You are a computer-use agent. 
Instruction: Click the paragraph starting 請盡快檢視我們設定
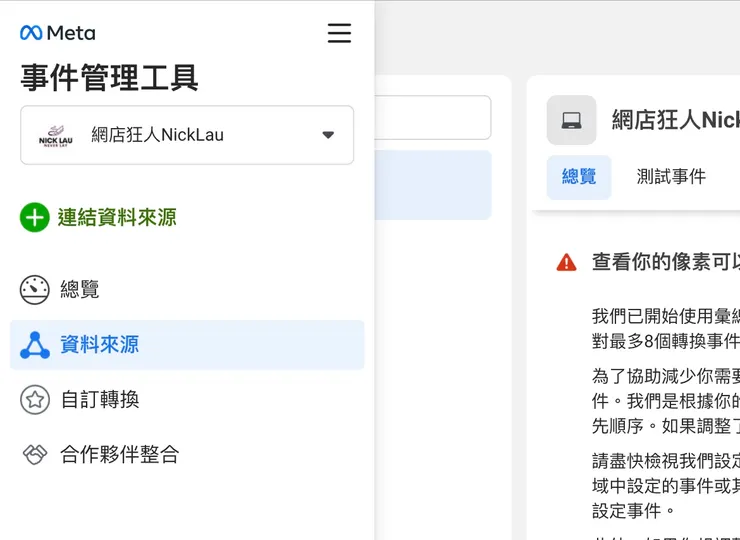pyautogui.click(x=666, y=486)
